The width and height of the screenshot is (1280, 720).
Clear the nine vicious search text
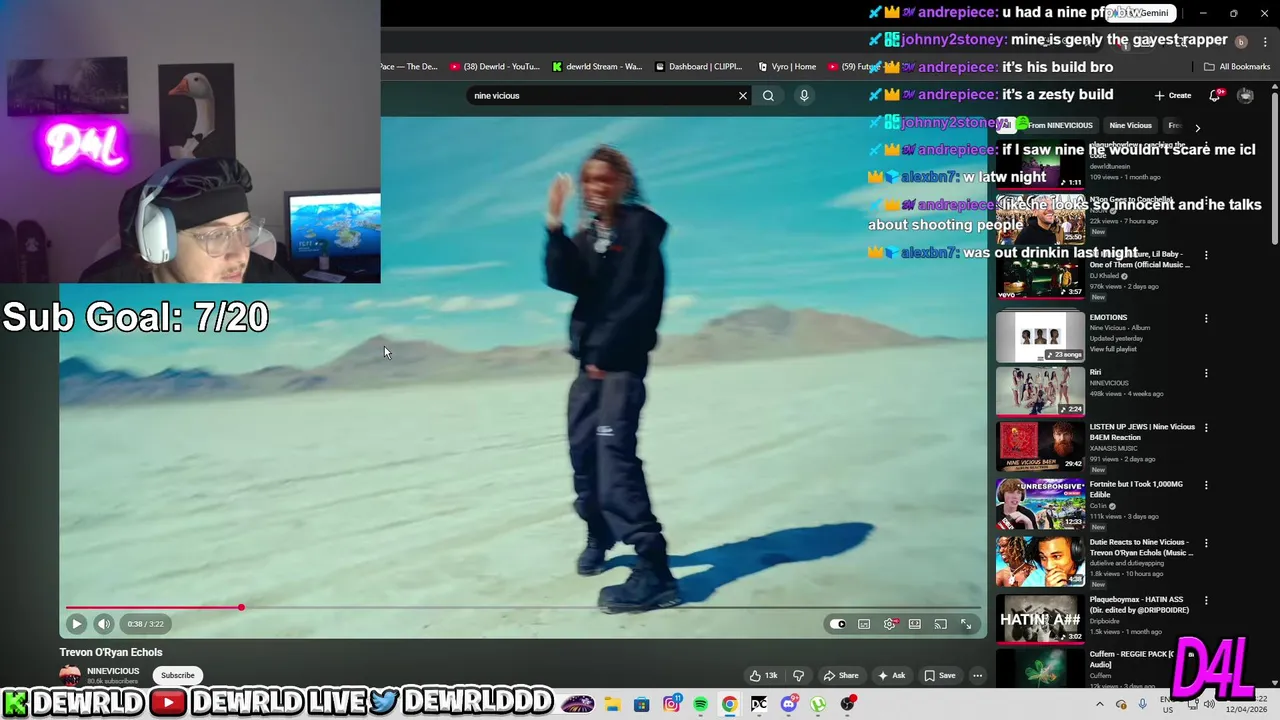pyautogui.click(x=743, y=96)
